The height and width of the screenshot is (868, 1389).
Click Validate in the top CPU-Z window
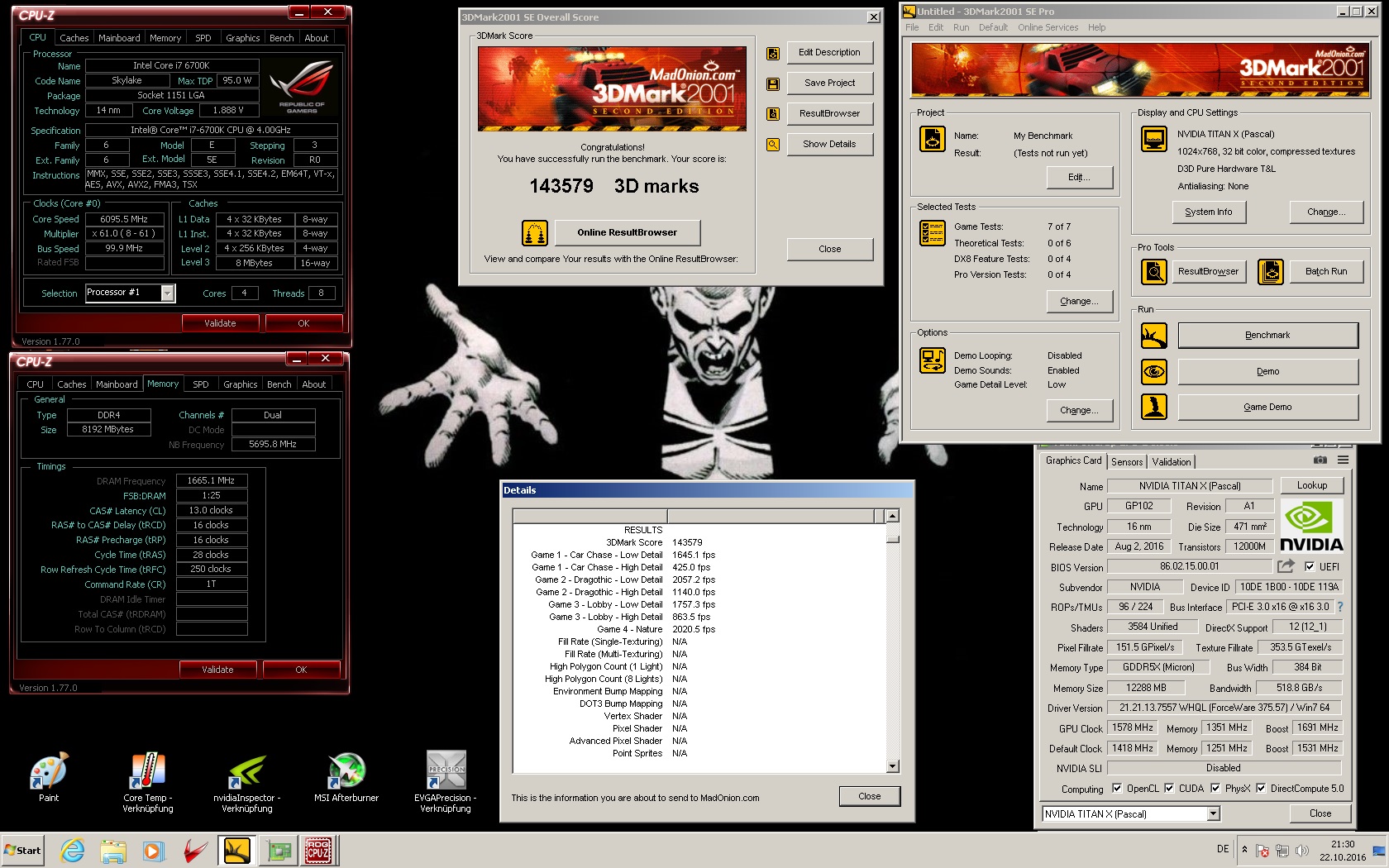click(x=220, y=323)
